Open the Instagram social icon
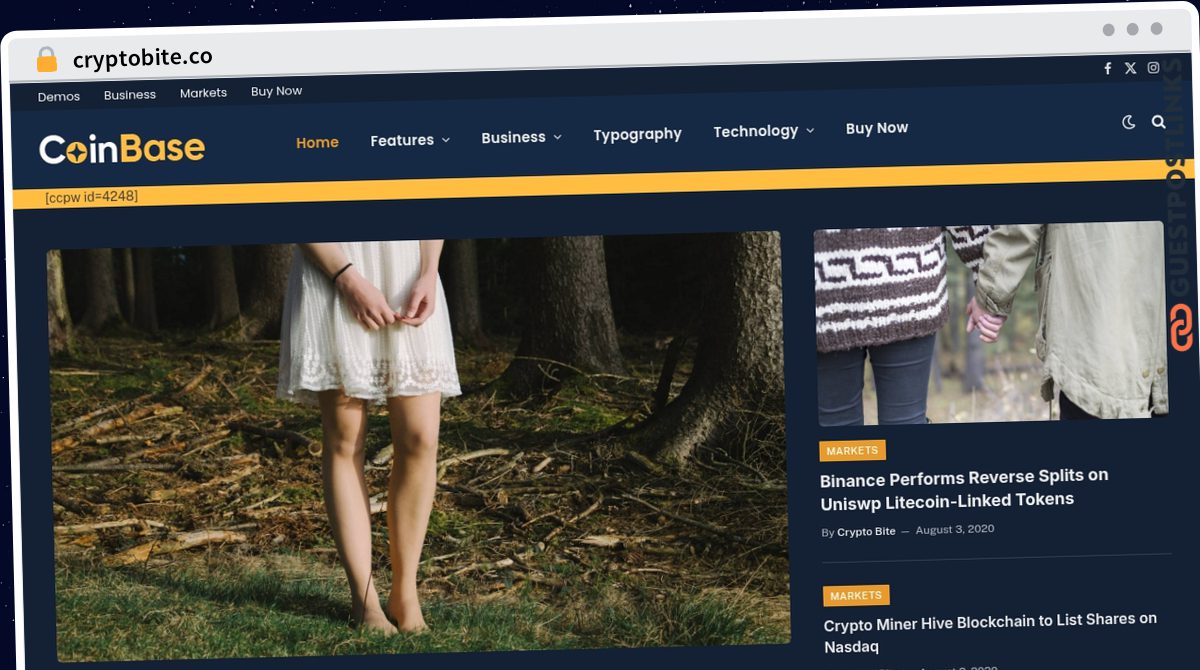Screen dimensions: 1200x670 click(x=1153, y=68)
